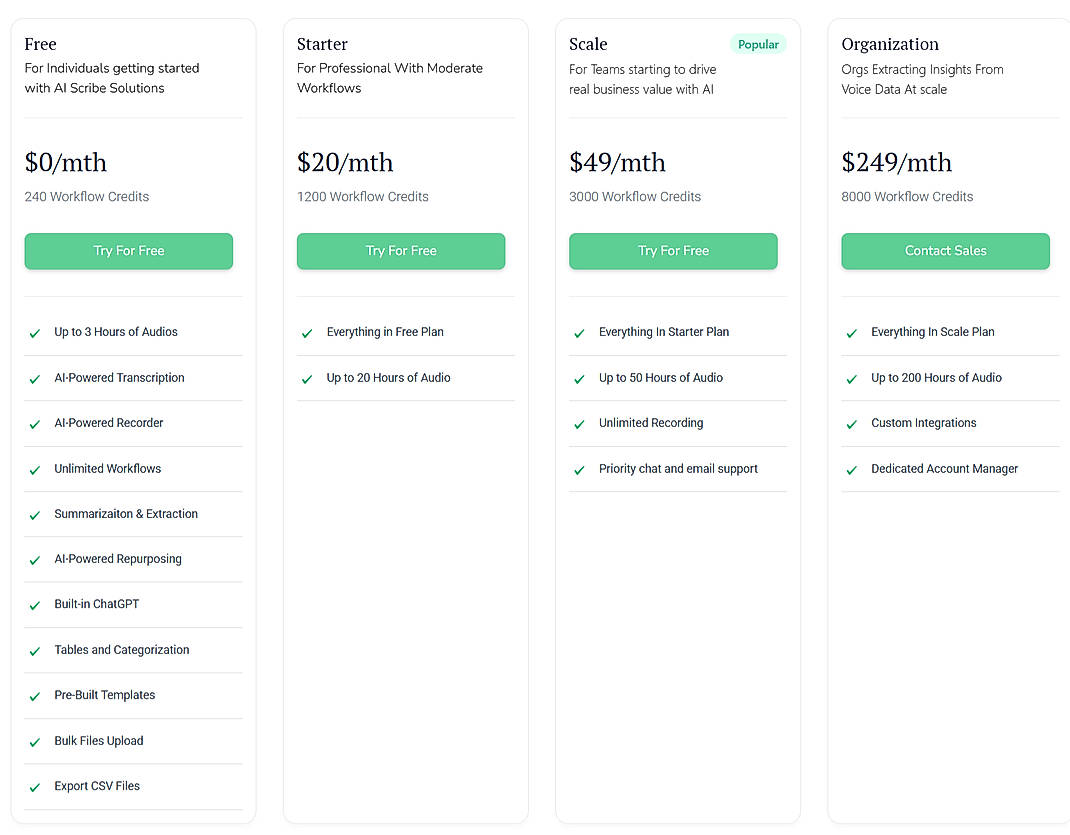Click the checkmark beside Custom Integrations
This screenshot has height=835, width=1070.
(851, 423)
